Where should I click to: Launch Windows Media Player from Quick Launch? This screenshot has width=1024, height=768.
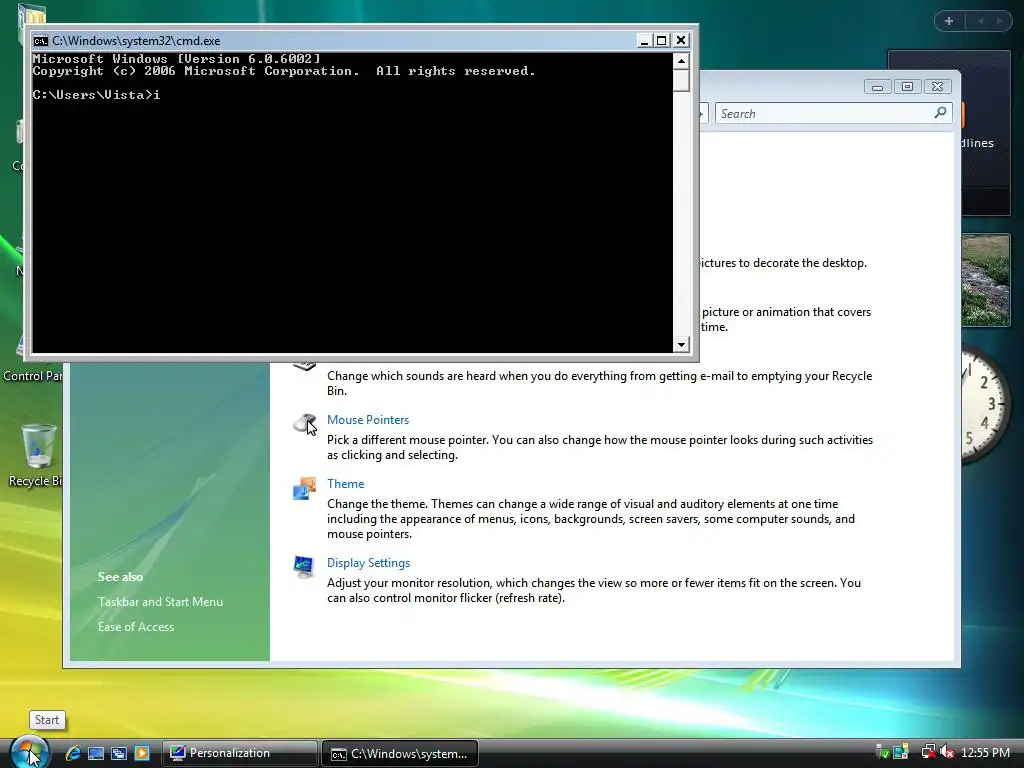pyautogui.click(x=142, y=753)
